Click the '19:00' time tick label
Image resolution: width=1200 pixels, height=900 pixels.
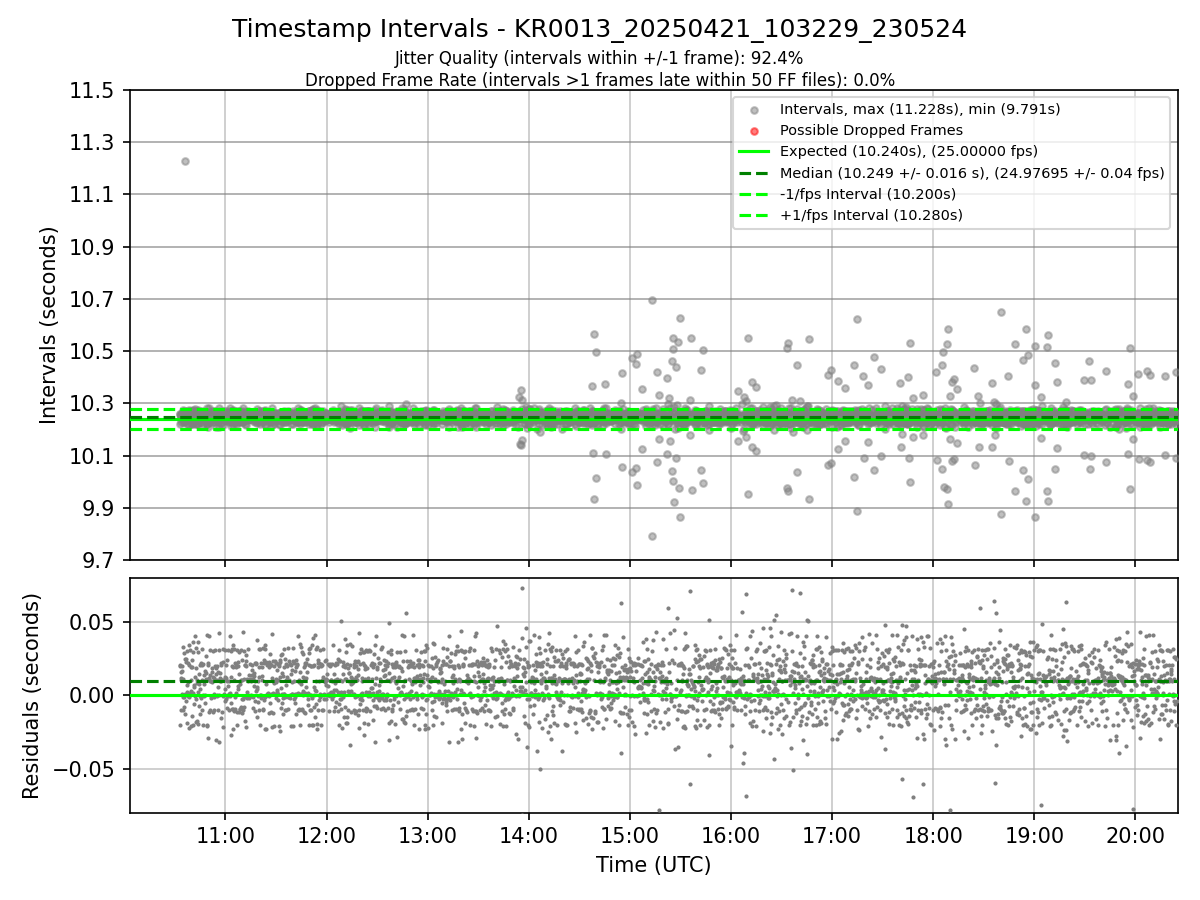(1033, 835)
